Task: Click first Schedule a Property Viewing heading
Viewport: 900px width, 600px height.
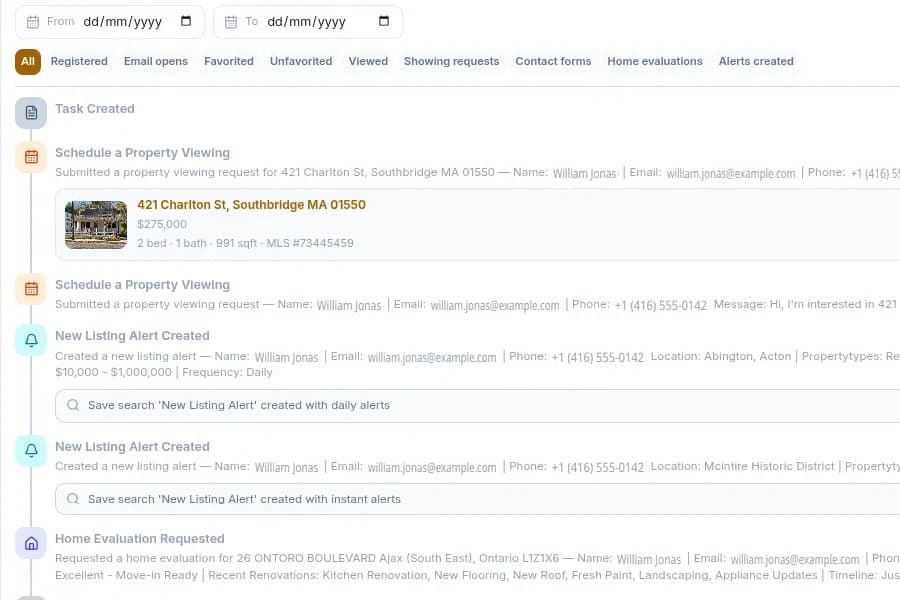Action: click(142, 153)
